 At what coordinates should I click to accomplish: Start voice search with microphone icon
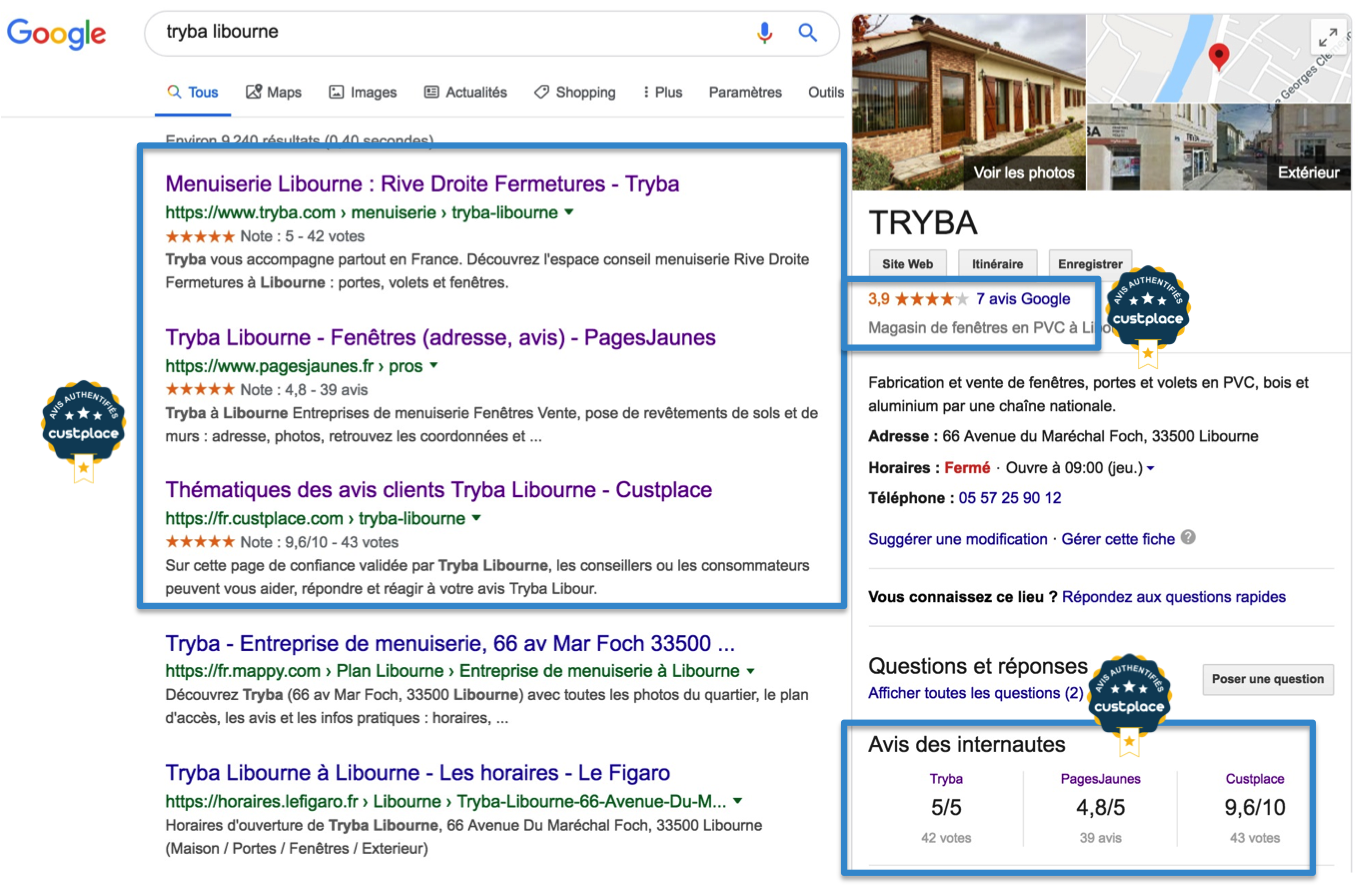coord(765,33)
